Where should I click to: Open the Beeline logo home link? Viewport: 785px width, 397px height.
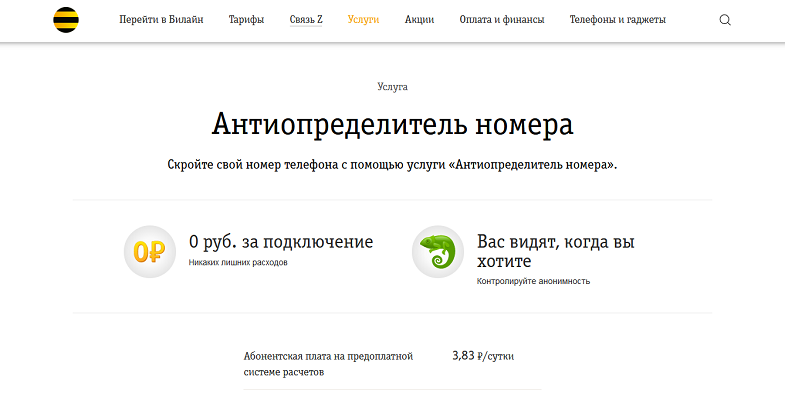pos(66,20)
